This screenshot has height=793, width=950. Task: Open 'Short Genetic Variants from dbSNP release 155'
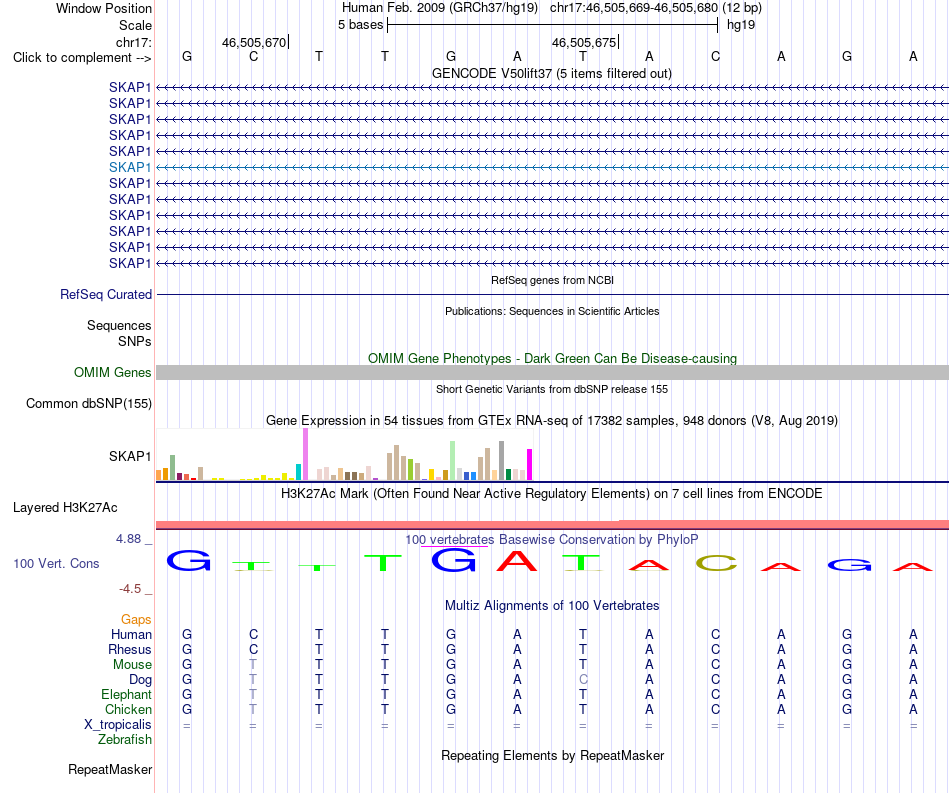click(552, 390)
